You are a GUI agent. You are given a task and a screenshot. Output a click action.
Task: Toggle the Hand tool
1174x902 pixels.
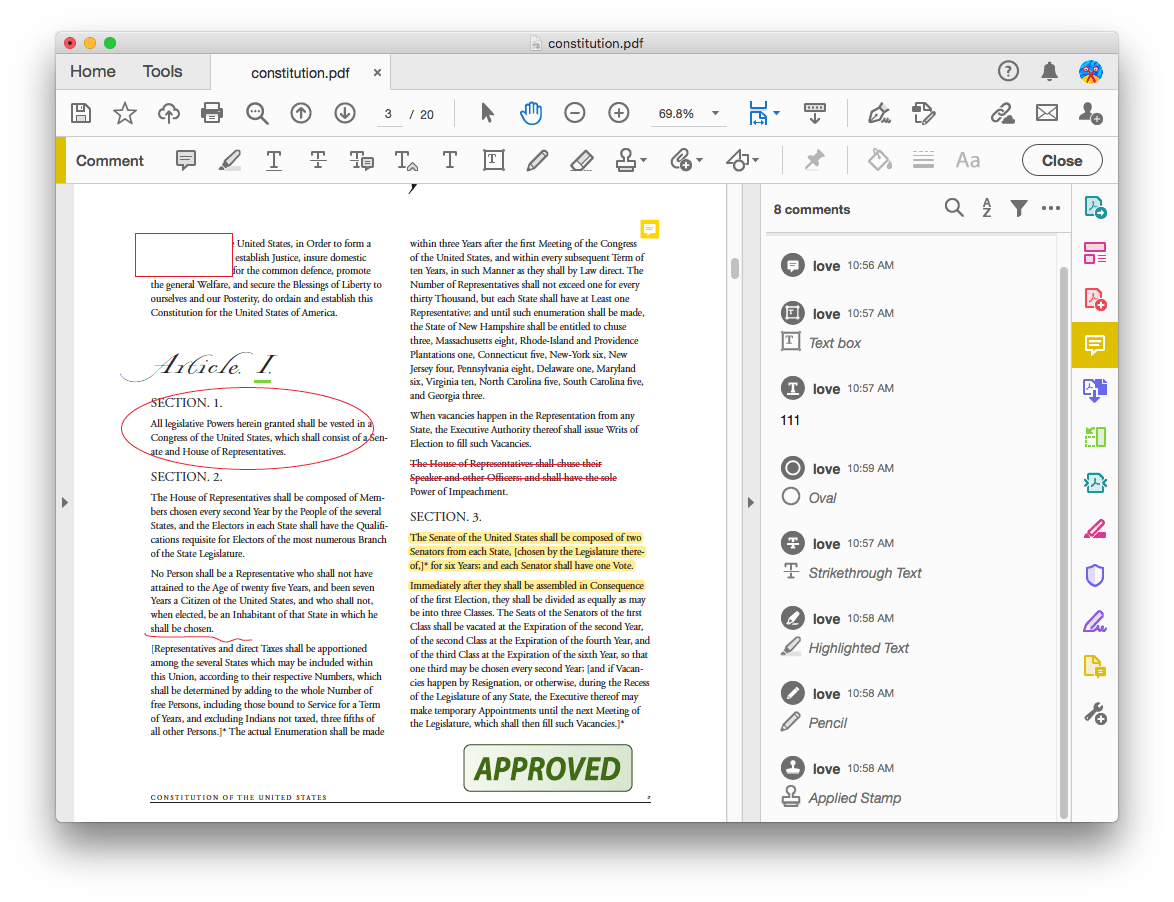tap(531, 112)
